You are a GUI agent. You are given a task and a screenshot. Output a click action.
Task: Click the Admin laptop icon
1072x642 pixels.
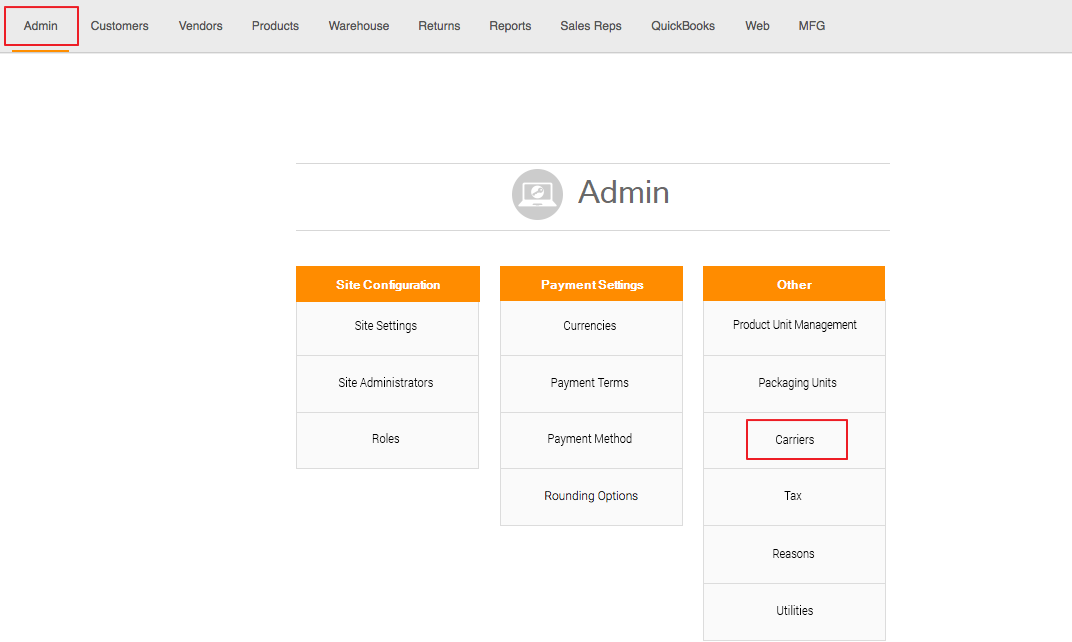pyautogui.click(x=537, y=194)
